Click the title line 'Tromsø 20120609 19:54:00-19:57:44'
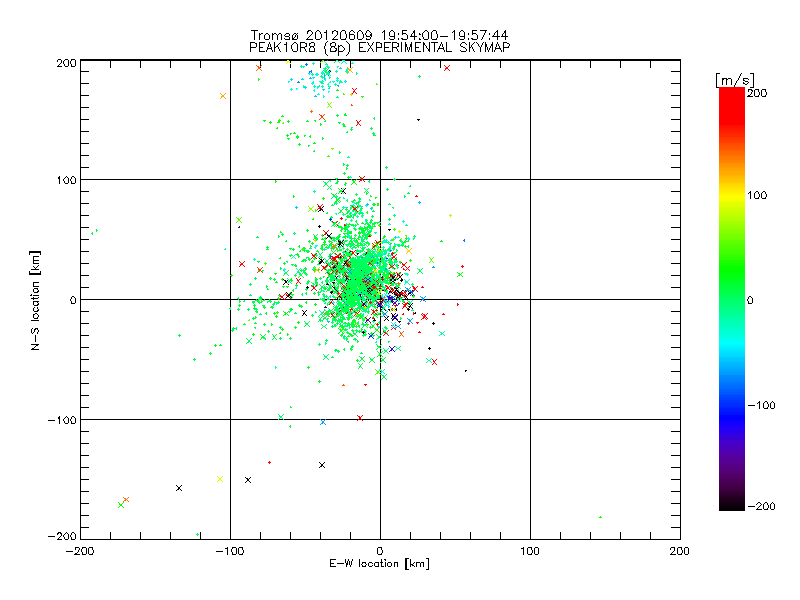Image resolution: width=800 pixels, height=600 pixels. pos(379,35)
